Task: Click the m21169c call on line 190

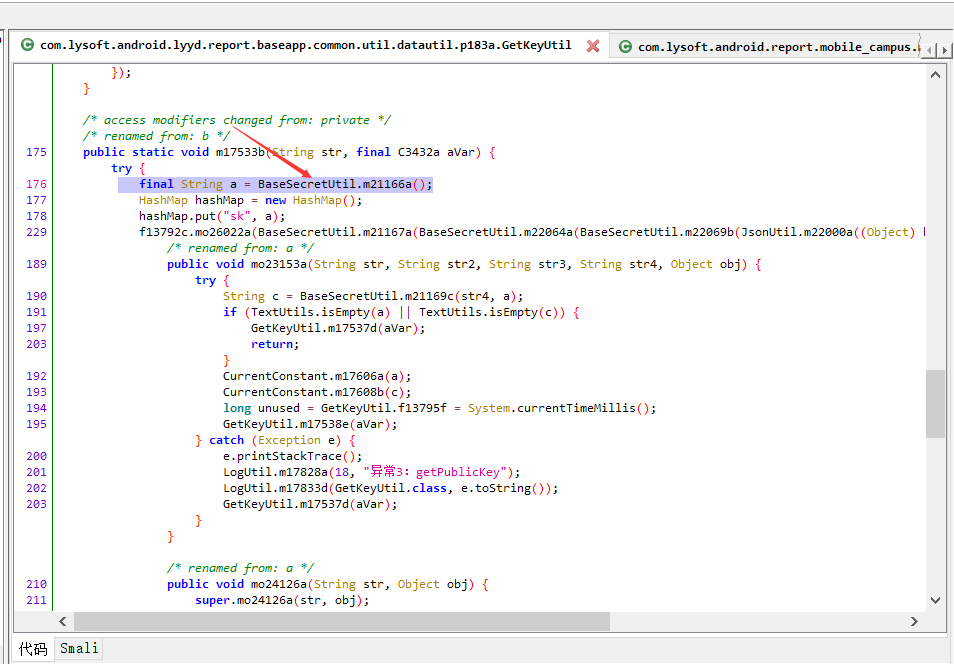Action: [x=429, y=296]
